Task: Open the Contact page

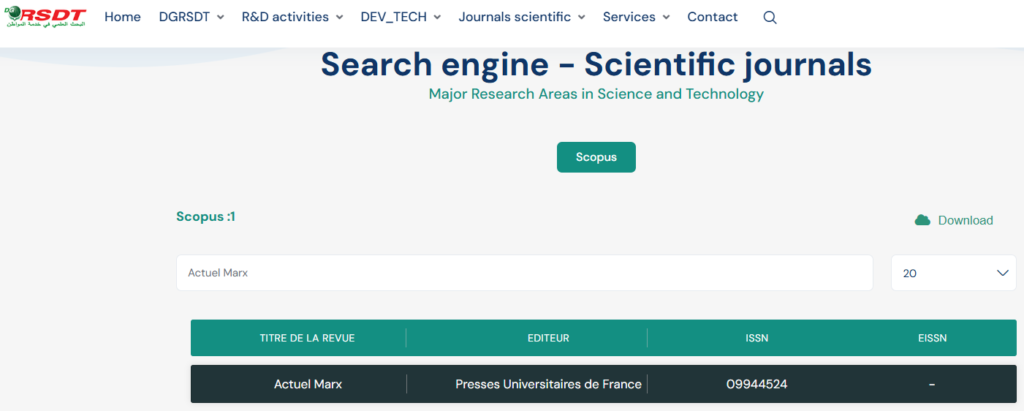Action: 712,17
